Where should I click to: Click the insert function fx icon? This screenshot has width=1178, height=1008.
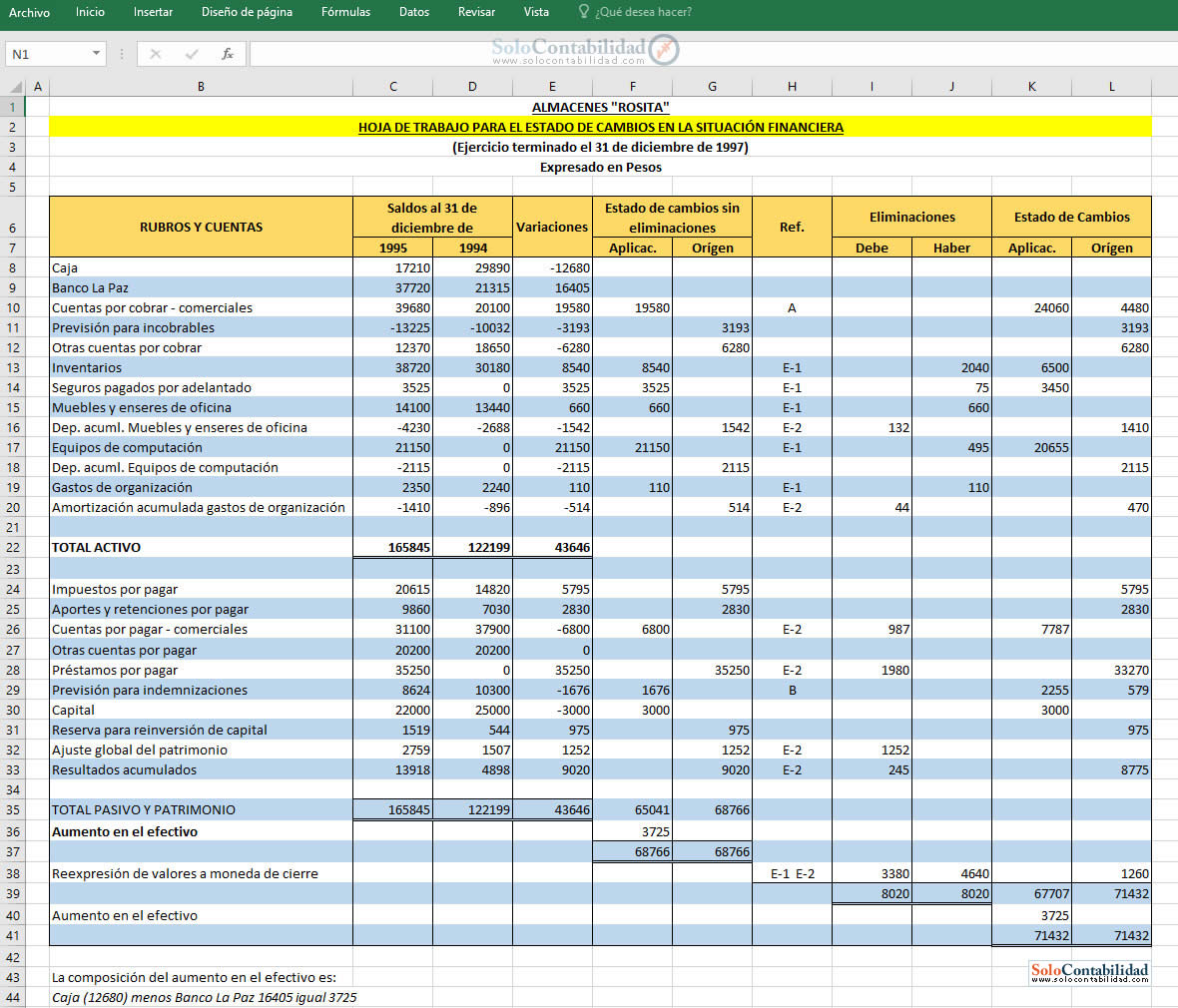227,54
